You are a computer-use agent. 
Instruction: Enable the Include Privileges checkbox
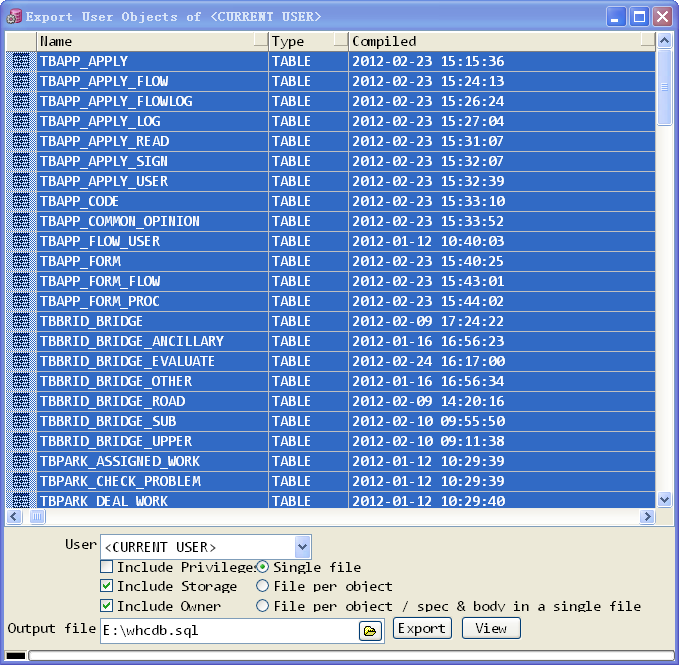tap(107, 566)
